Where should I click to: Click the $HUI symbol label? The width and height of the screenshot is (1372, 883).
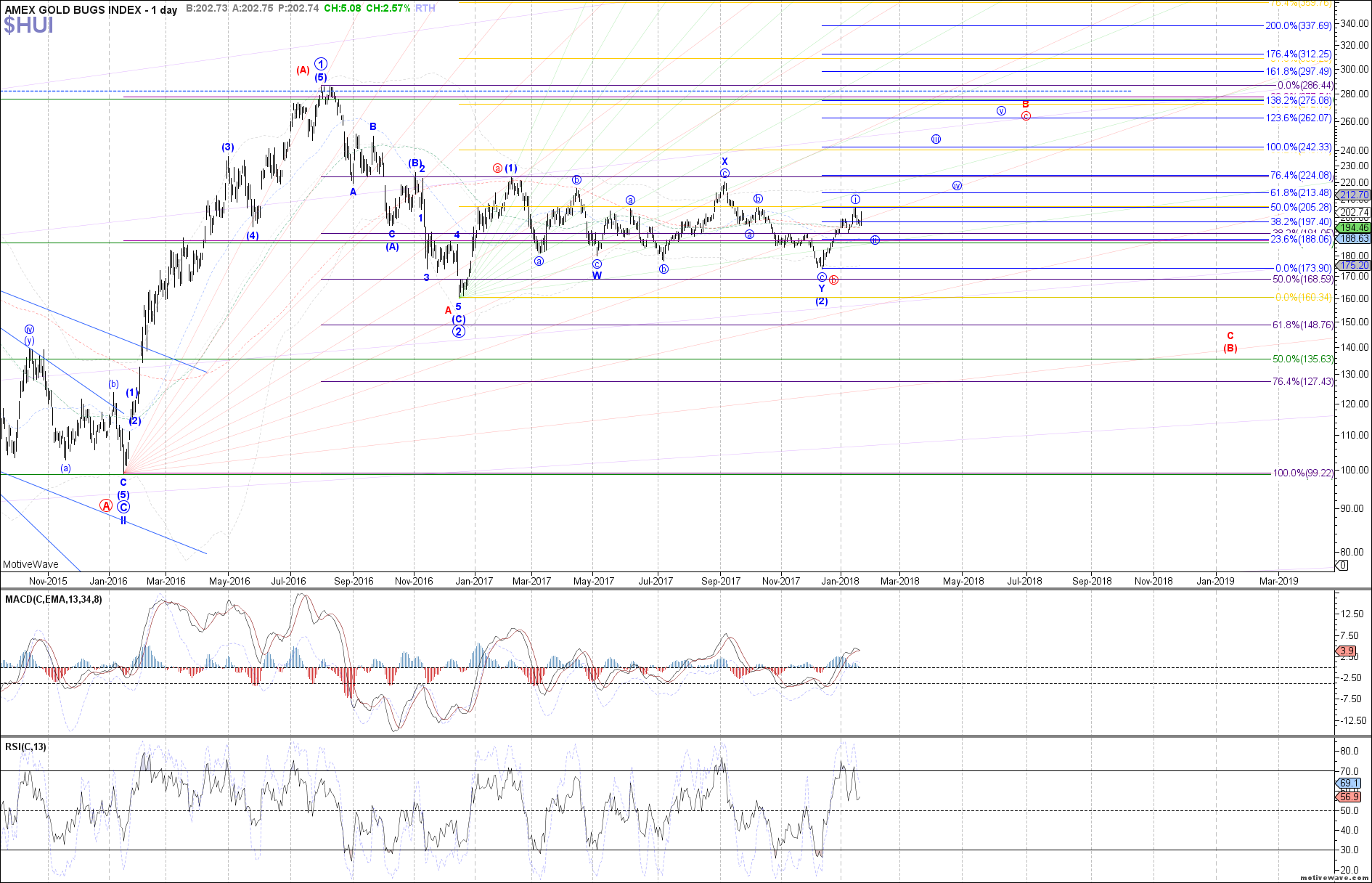click(x=28, y=26)
